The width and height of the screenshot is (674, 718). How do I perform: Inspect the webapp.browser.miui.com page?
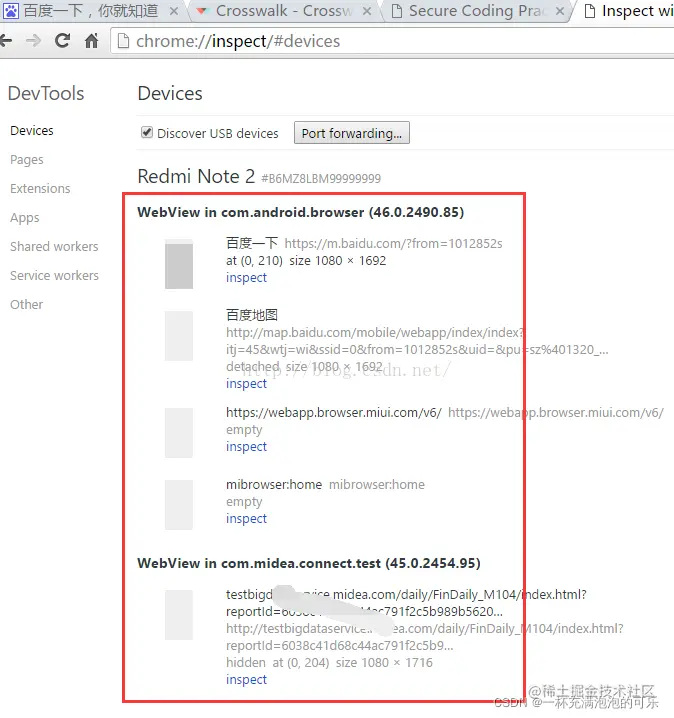click(246, 446)
